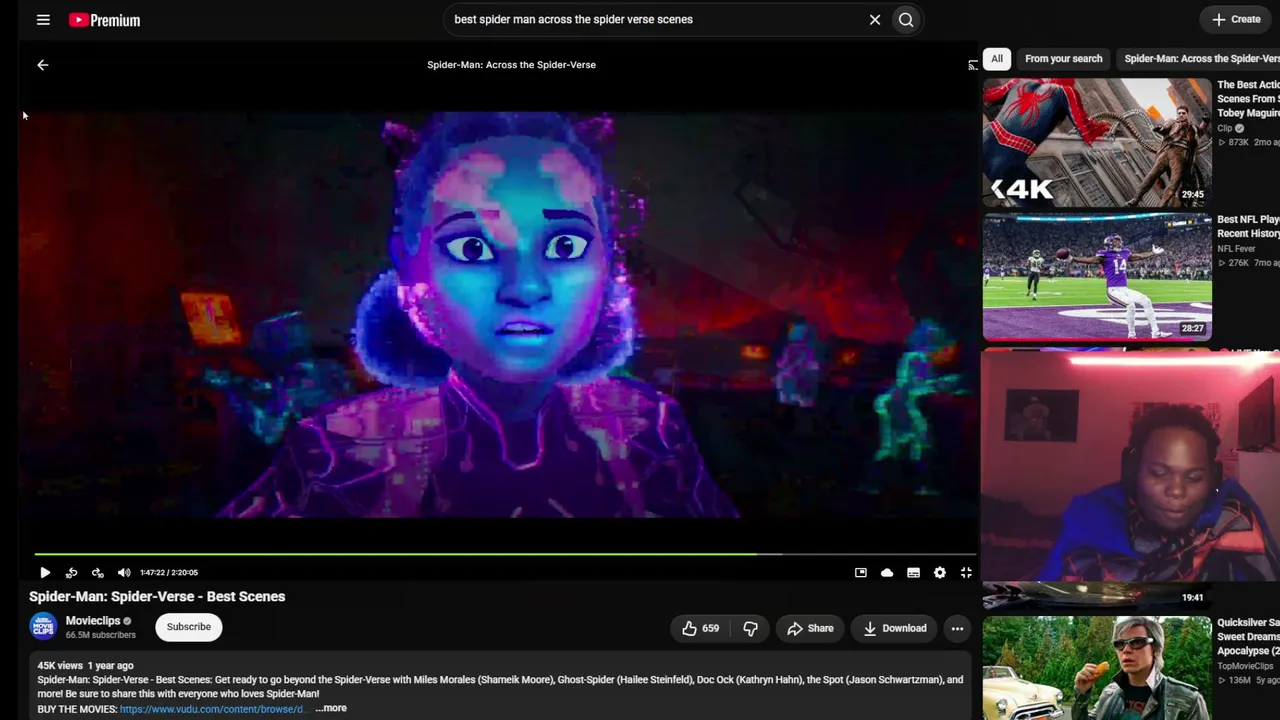Click the back arrow above the video
Screen dimensions: 1280x720
[x=42, y=65]
